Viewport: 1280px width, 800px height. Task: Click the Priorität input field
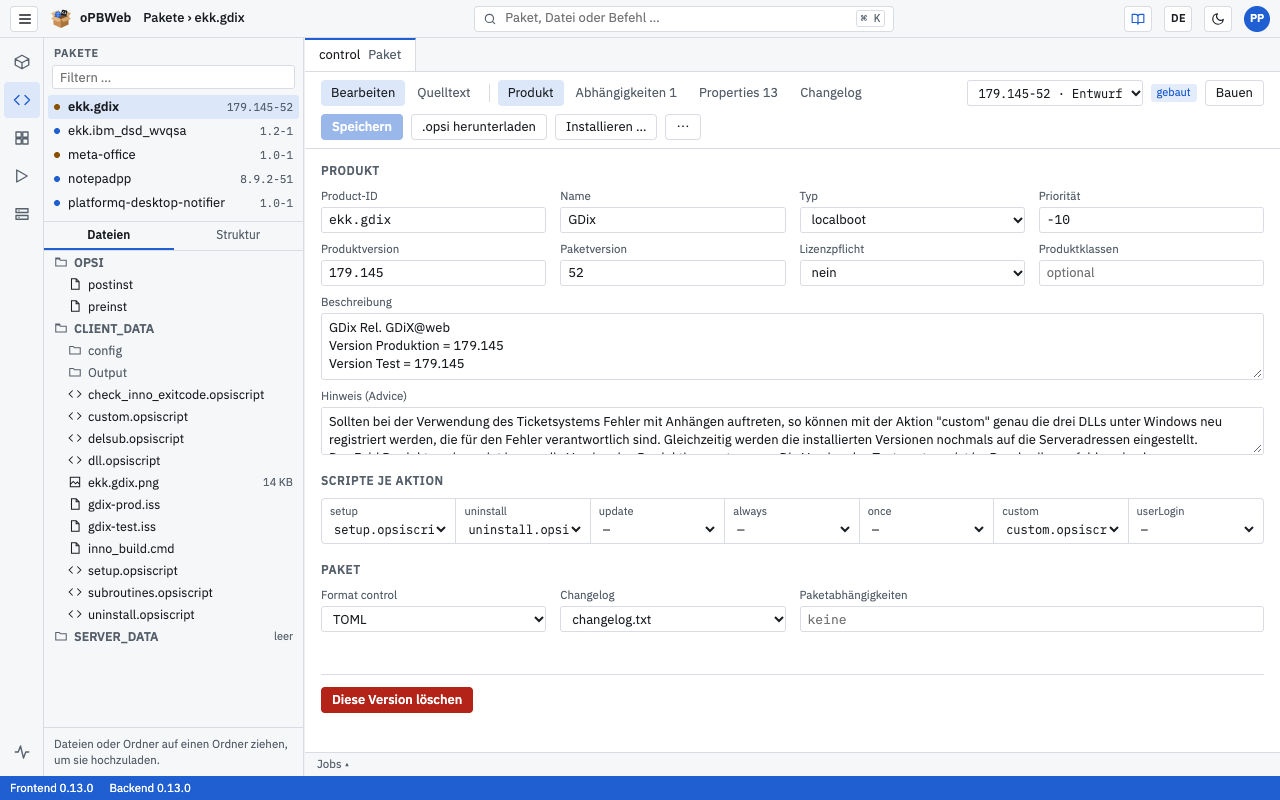click(x=1151, y=220)
